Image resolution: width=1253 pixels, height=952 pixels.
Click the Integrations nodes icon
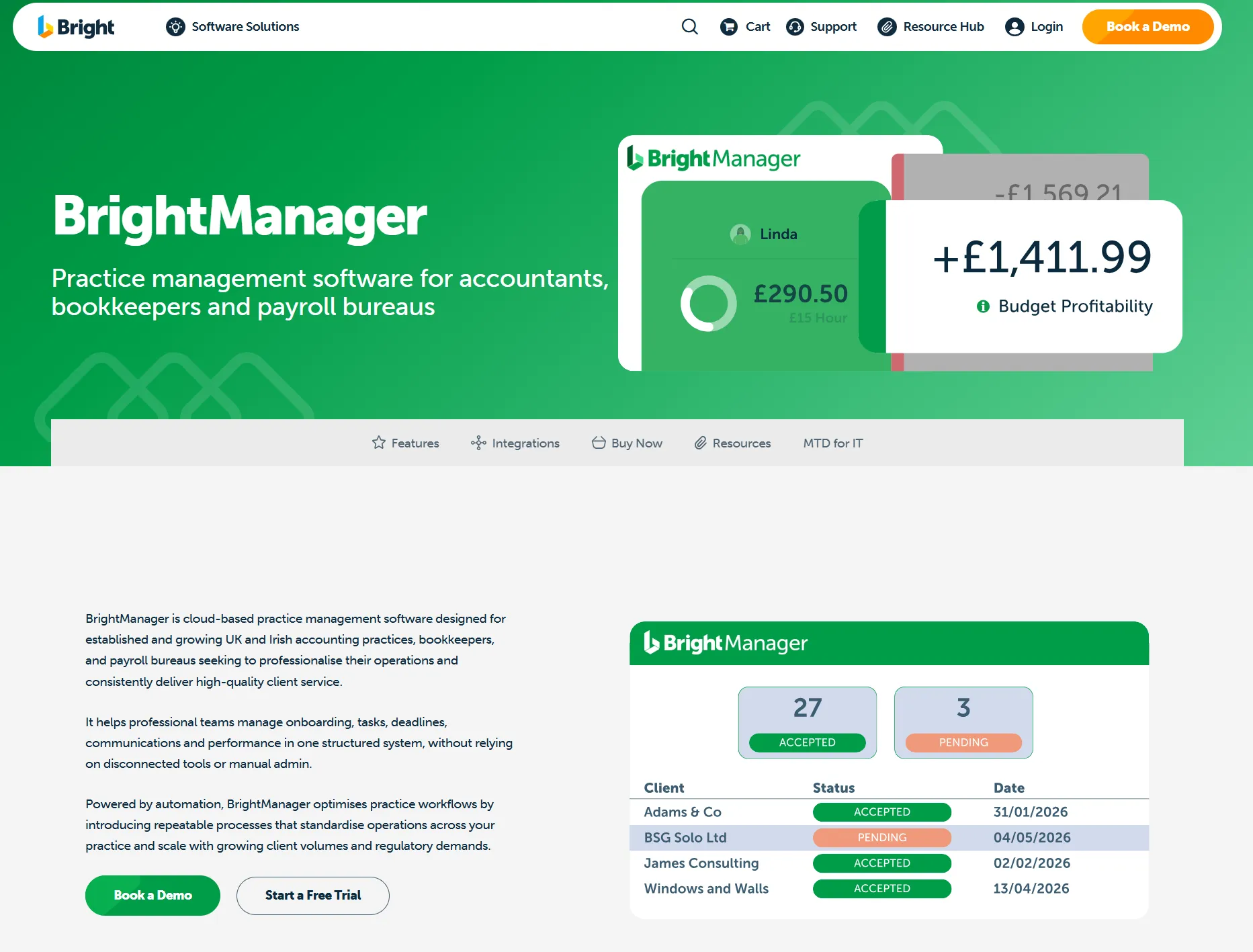[478, 443]
